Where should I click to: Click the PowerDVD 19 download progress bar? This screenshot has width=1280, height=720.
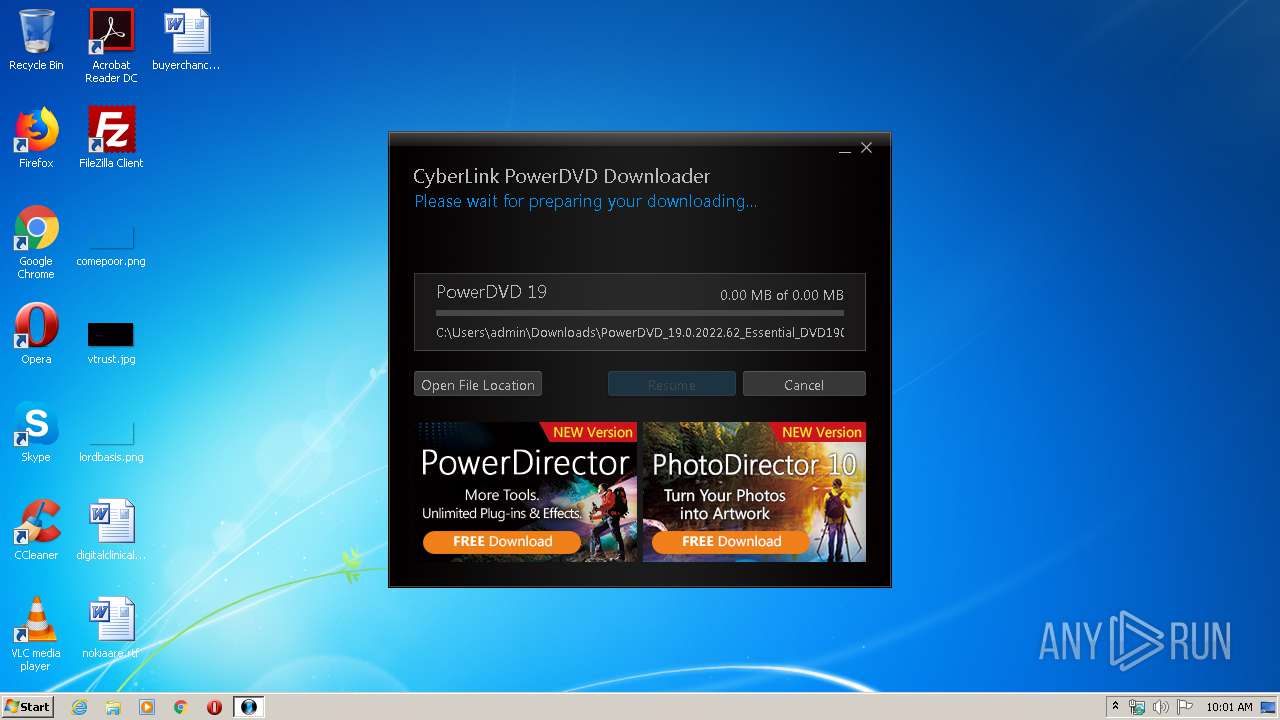click(x=640, y=313)
